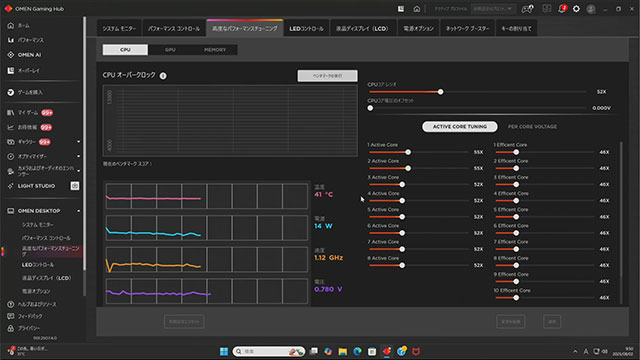The height and width of the screenshot is (360, 640).
Task: Expand the Gallery sidebar section
Action: click(x=78, y=142)
